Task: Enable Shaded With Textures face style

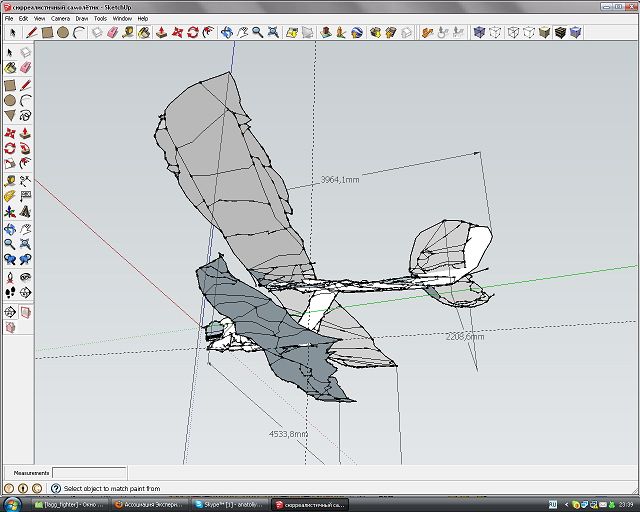Action: [560, 32]
